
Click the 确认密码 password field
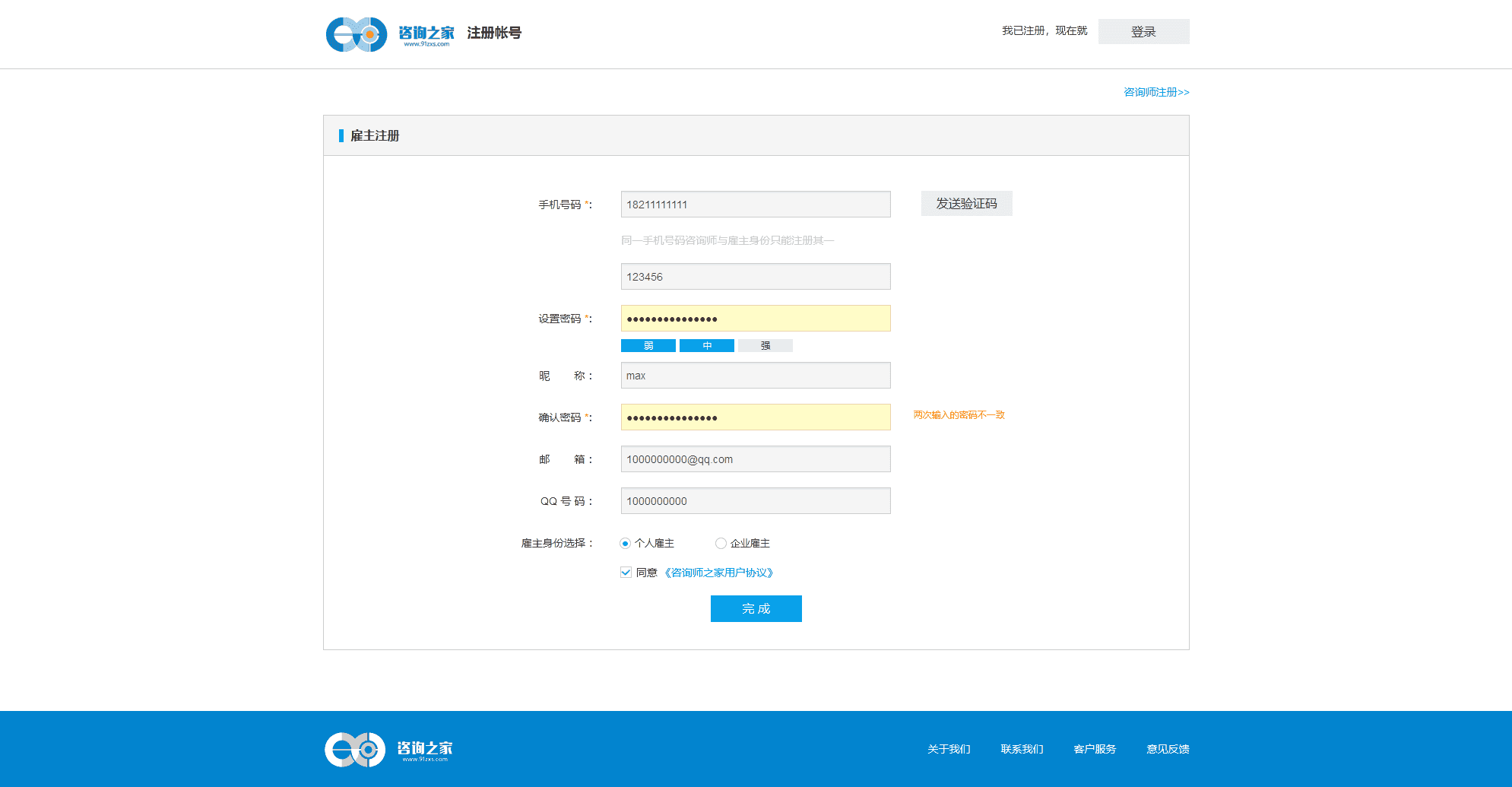[756, 417]
